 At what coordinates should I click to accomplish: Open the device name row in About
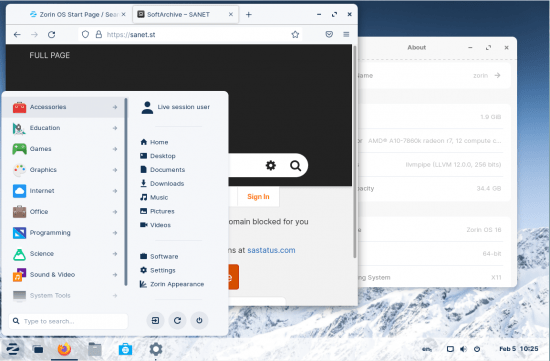point(435,76)
